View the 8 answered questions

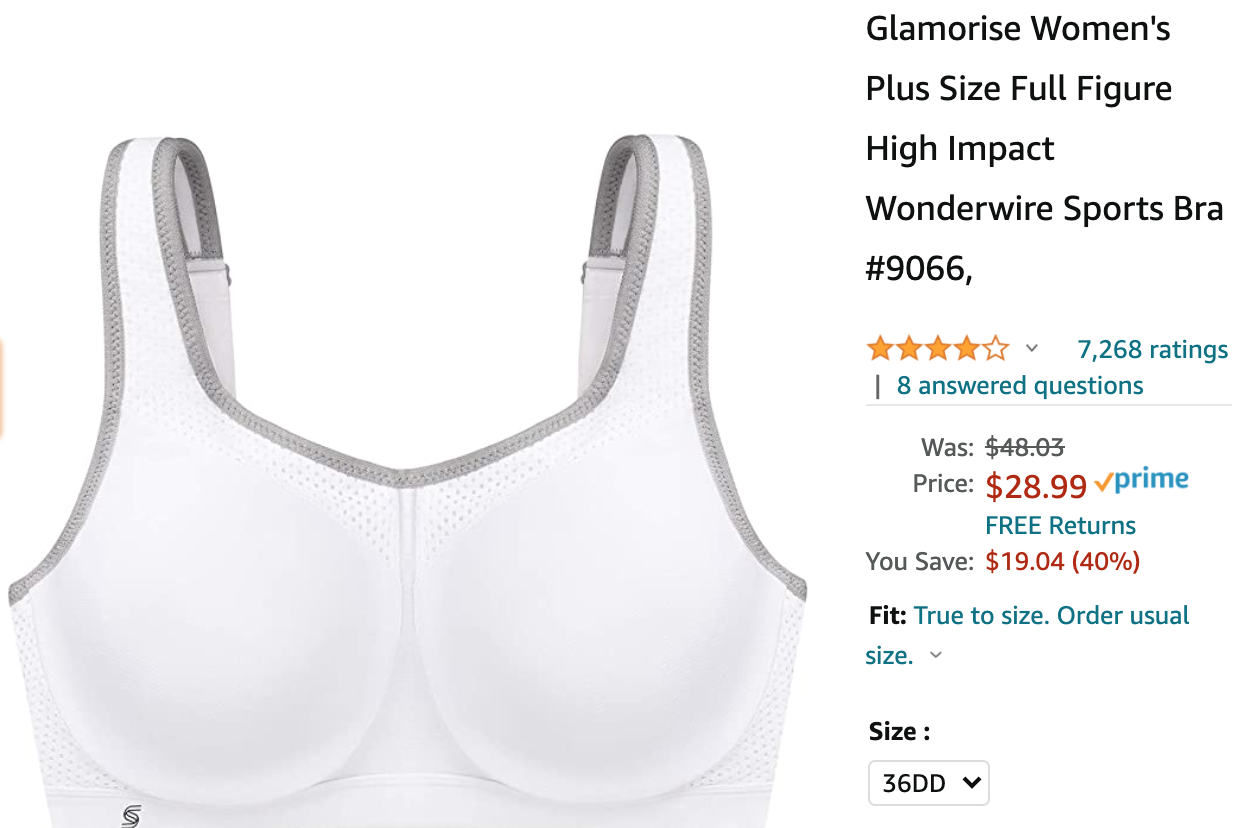[x=1020, y=386]
